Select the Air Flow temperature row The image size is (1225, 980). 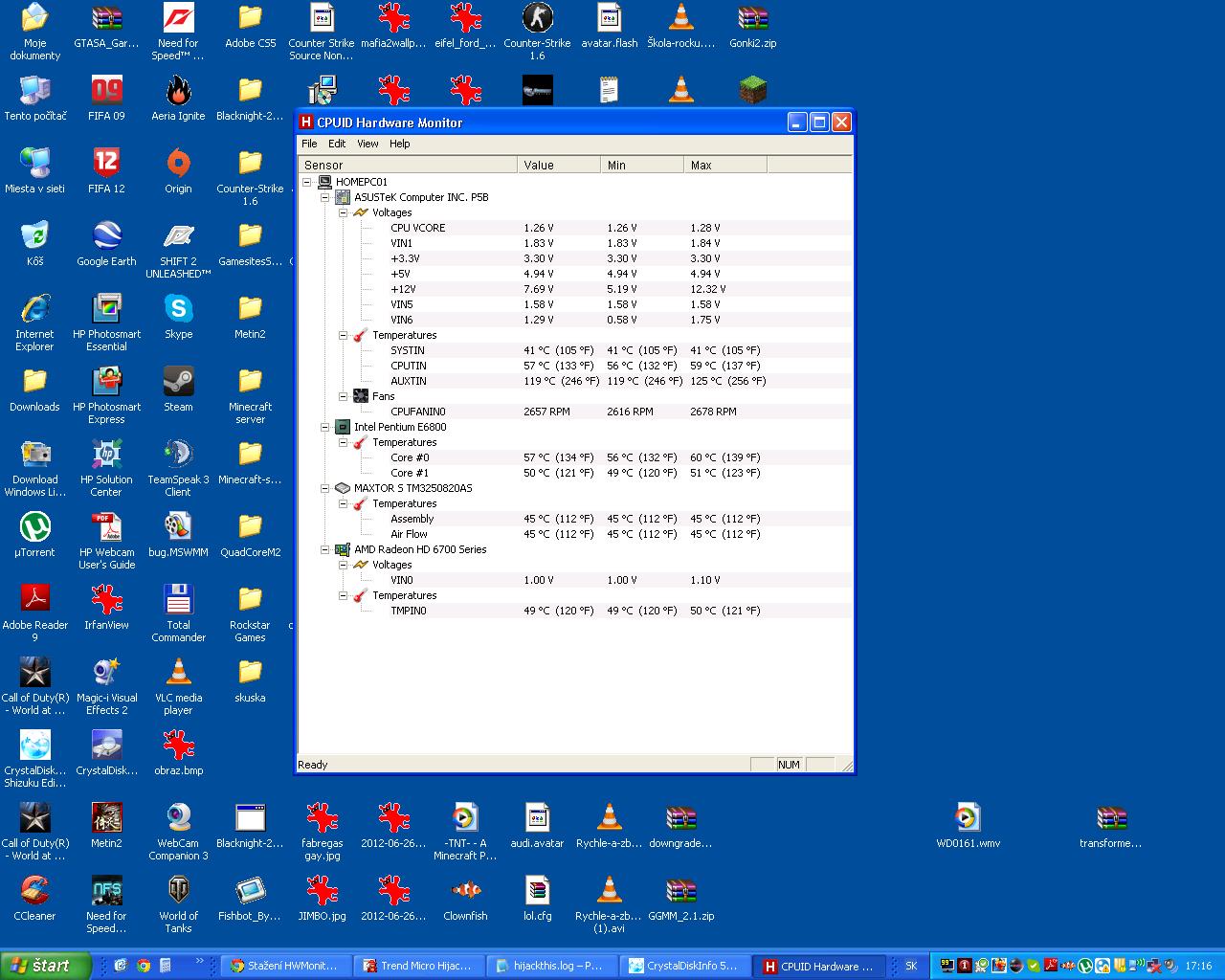574,534
